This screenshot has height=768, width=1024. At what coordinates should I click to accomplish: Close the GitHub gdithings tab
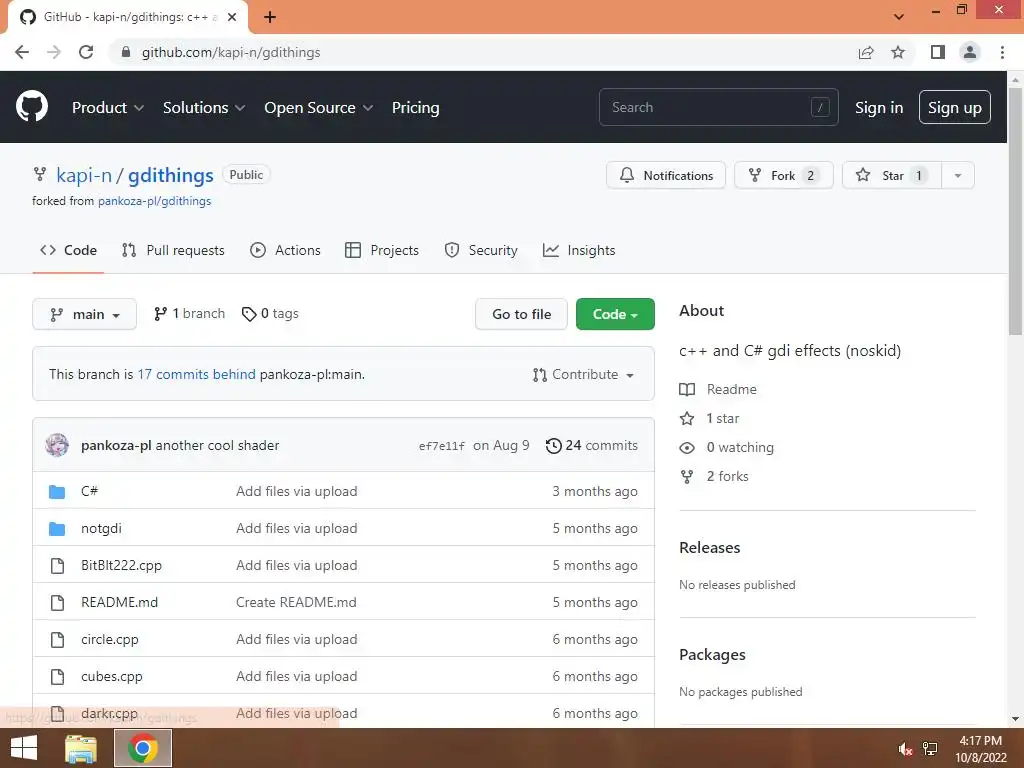pos(232,17)
